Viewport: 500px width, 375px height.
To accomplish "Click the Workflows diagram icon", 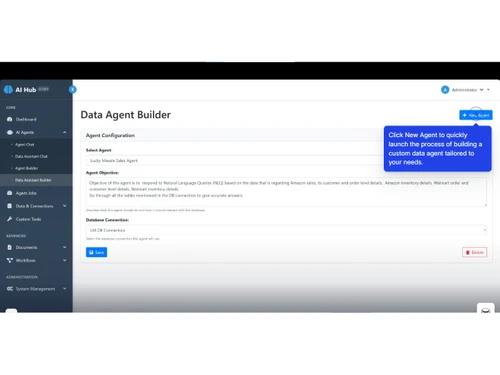I will tap(10, 260).
